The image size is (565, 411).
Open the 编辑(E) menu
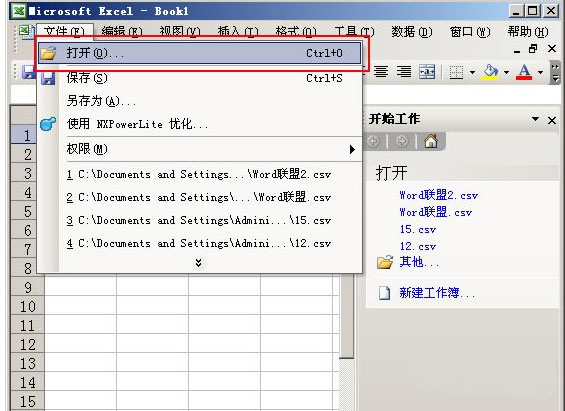[x=122, y=32]
